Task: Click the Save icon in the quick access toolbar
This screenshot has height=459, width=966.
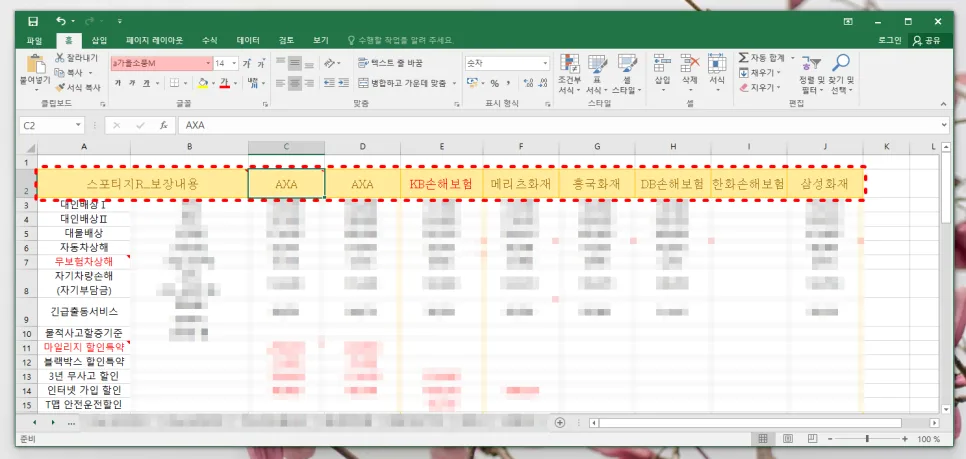Action: pos(33,22)
